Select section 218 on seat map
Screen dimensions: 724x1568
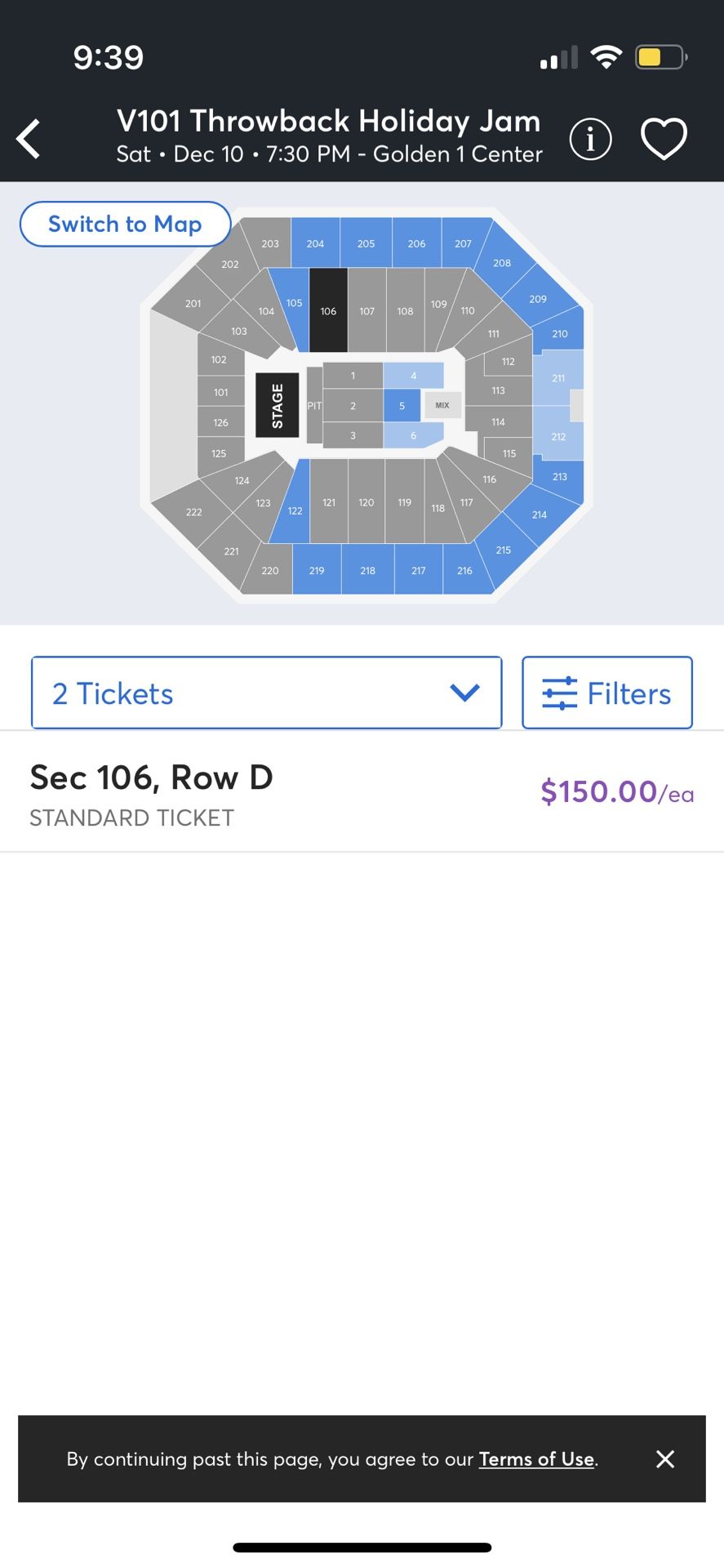coord(367,570)
